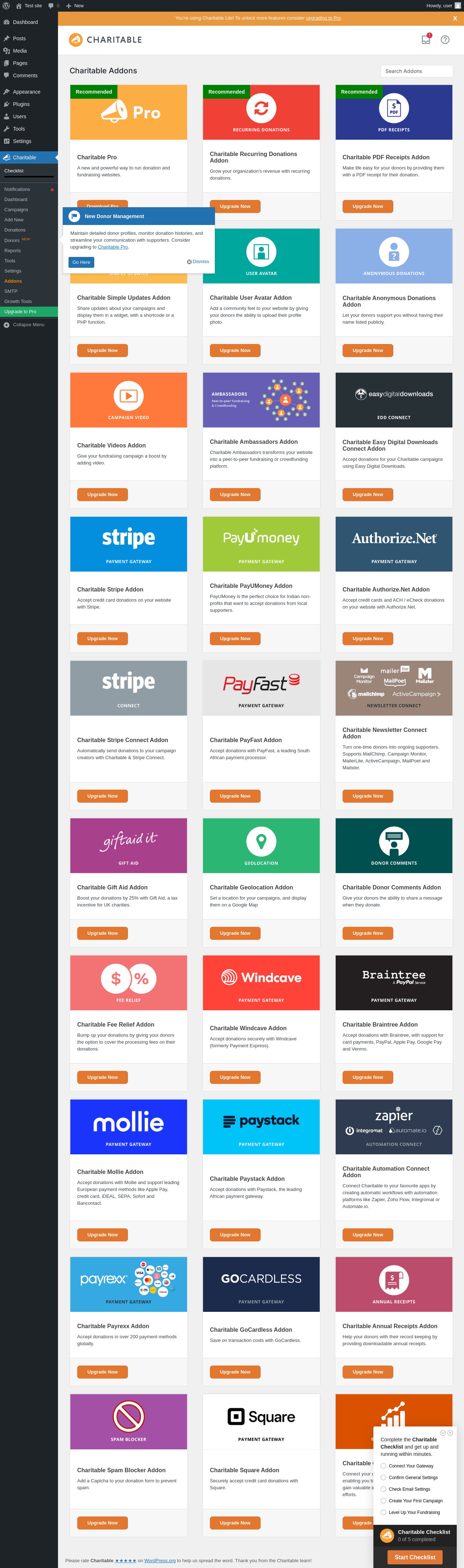Open the help question mark icon

(445, 40)
